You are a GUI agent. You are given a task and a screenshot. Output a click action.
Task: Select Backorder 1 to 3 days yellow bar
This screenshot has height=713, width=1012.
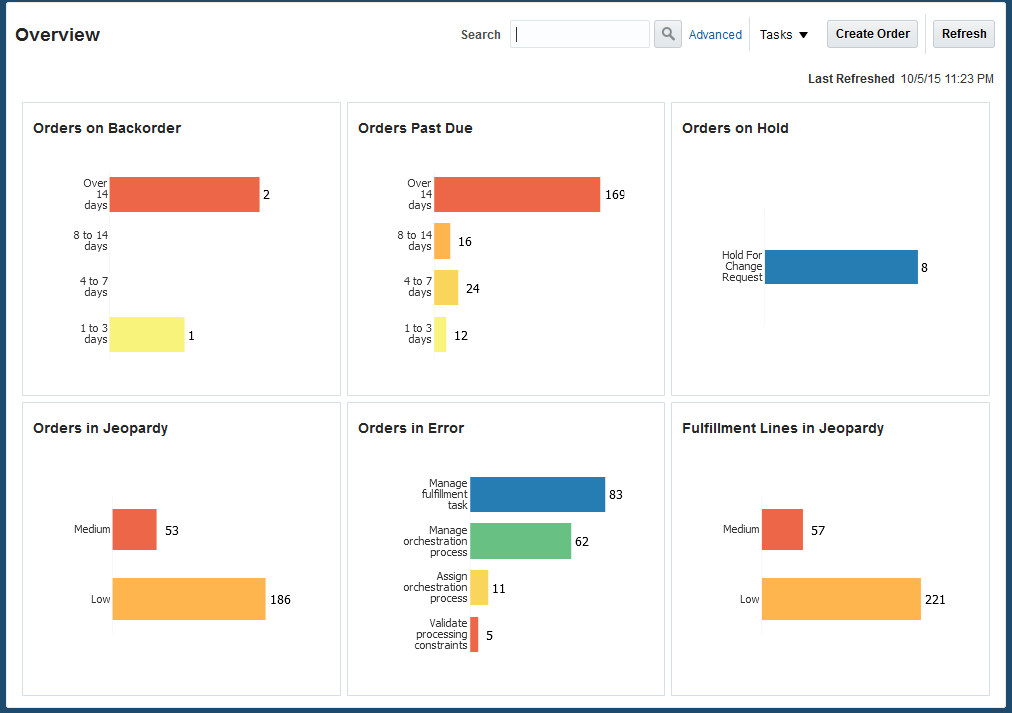(147, 334)
